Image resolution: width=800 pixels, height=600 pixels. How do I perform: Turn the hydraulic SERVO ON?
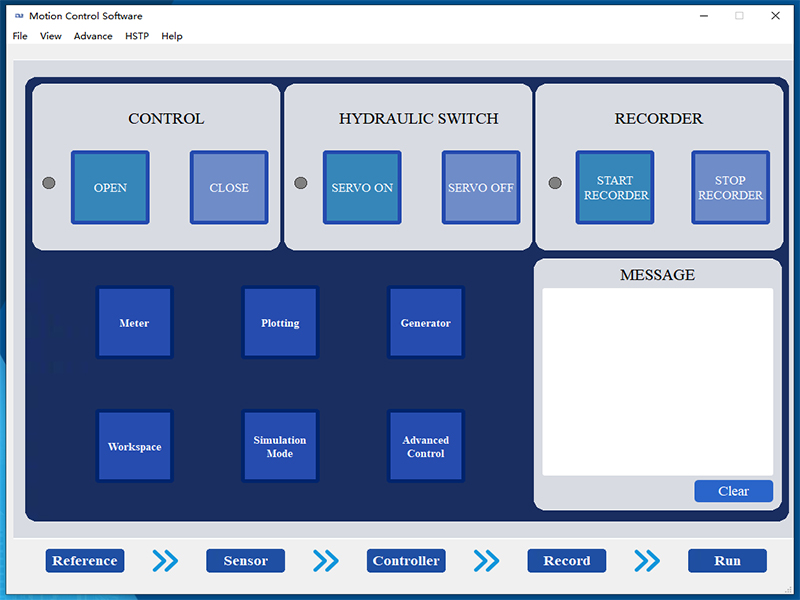[362, 188]
